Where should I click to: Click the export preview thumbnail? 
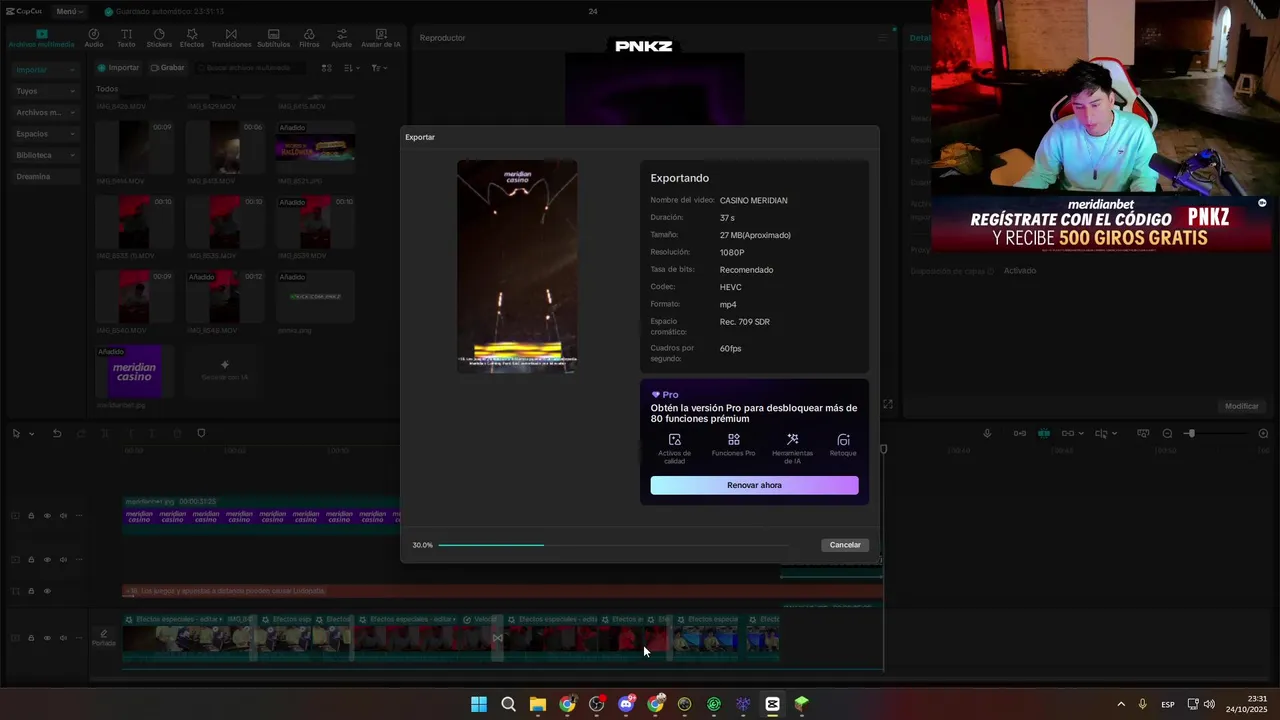point(517,266)
